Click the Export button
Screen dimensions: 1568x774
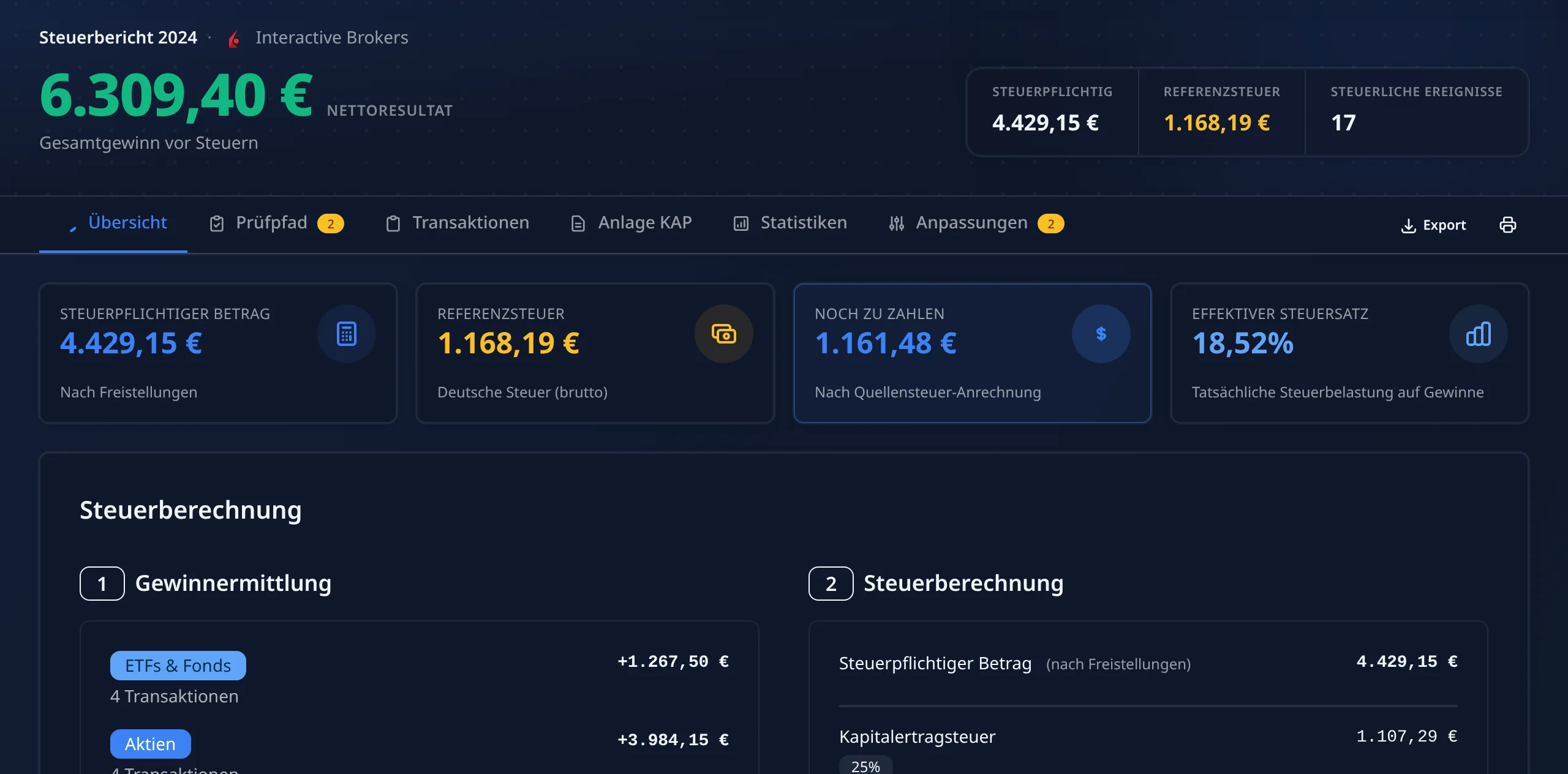tap(1433, 225)
